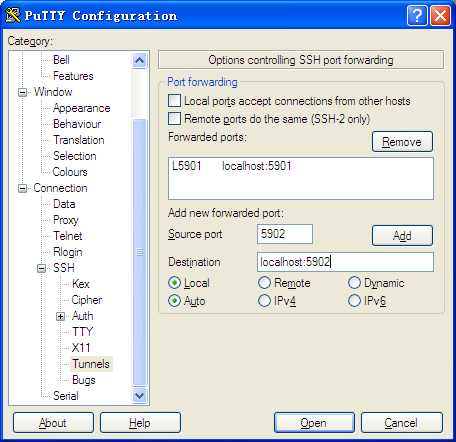Click Remove to delete forwarded port
The height and width of the screenshot is (442, 456).
tap(402, 141)
